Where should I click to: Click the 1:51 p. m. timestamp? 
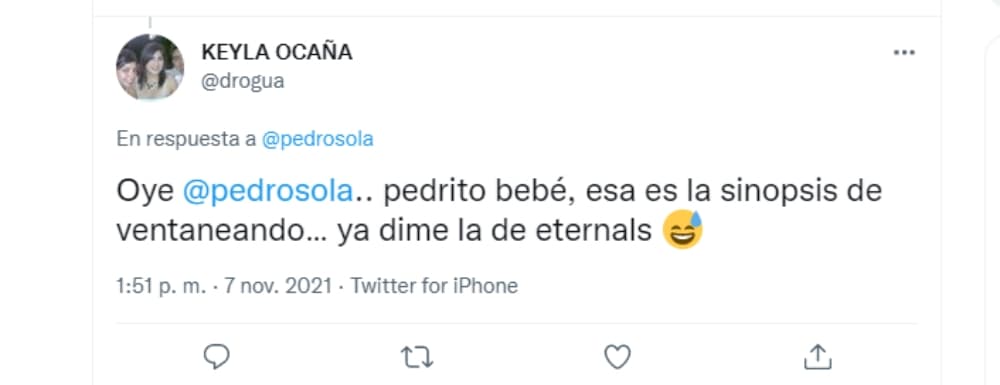(161, 286)
